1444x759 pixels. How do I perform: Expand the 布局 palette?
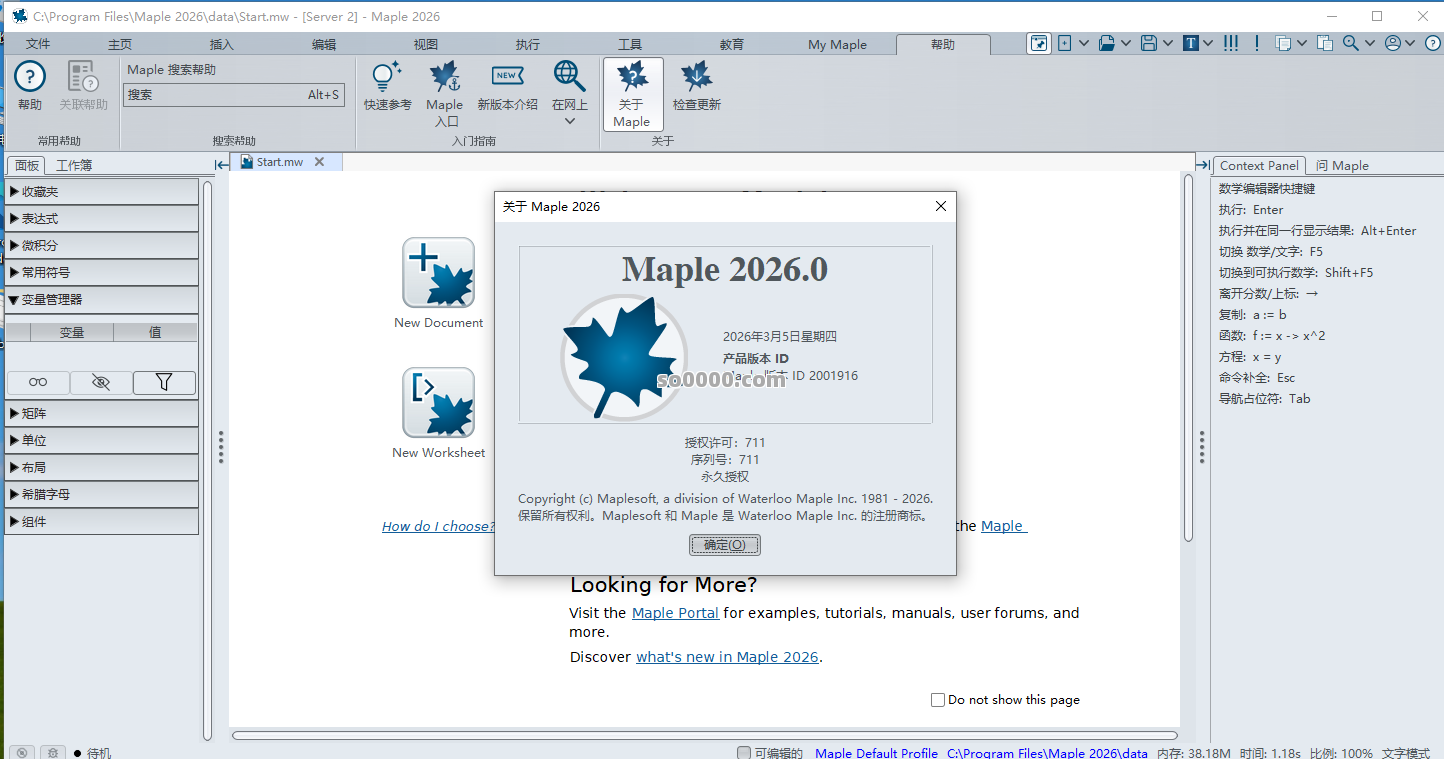tap(102, 467)
